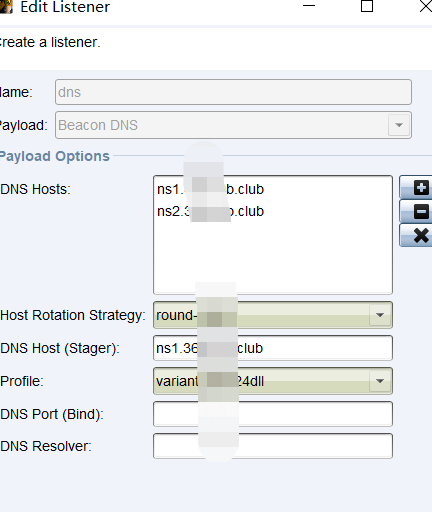
Task: Click the minus icon to remove DNS host
Action: click(416, 212)
